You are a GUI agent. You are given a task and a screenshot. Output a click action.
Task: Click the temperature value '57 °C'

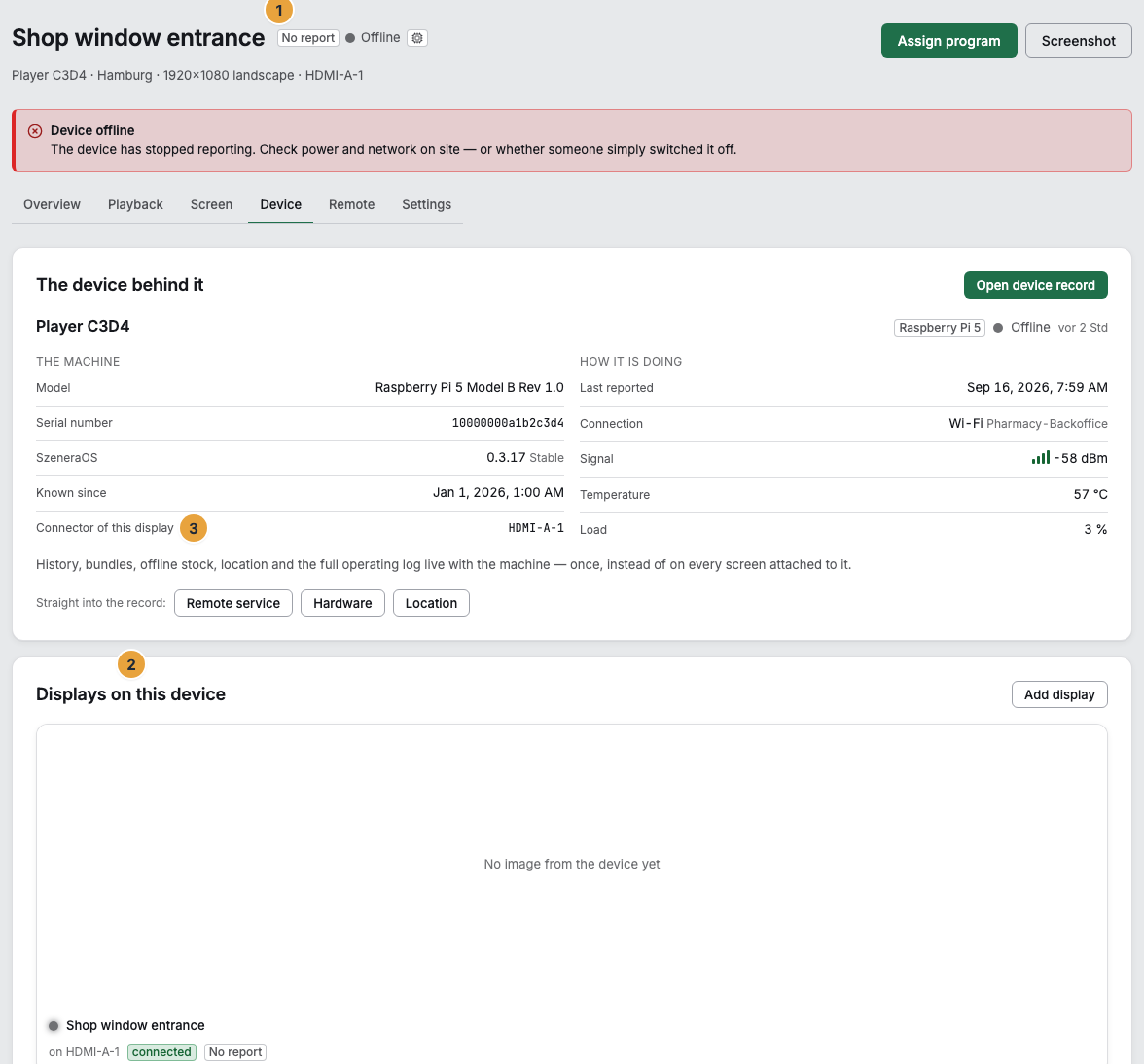click(x=1090, y=494)
